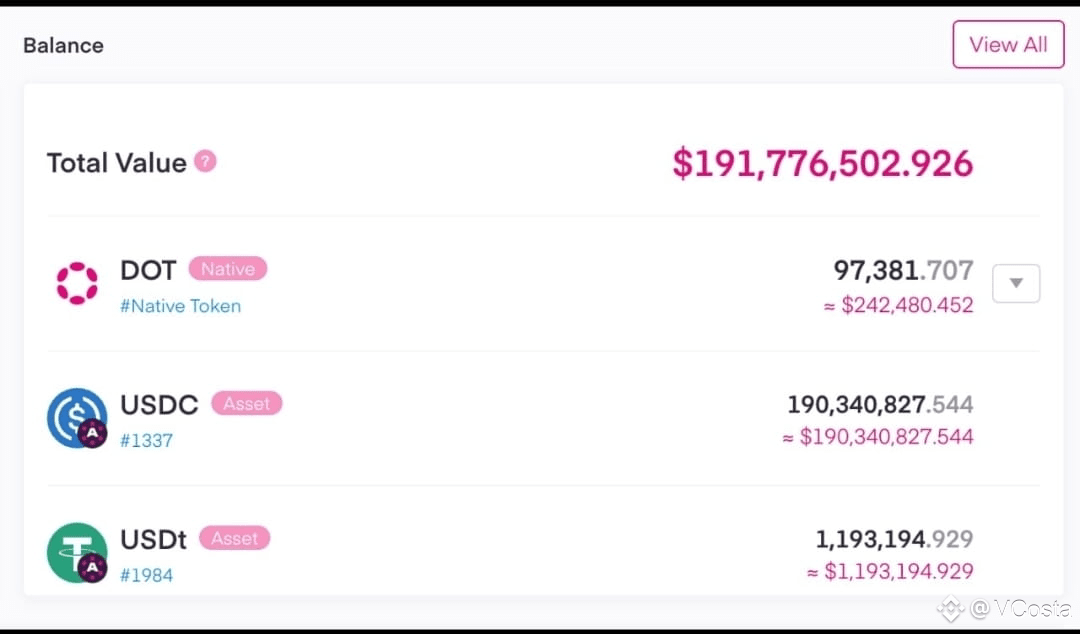Click the Asset tag beside USDC
Screen dimensions: 1080x634
pyautogui.click(x=247, y=403)
